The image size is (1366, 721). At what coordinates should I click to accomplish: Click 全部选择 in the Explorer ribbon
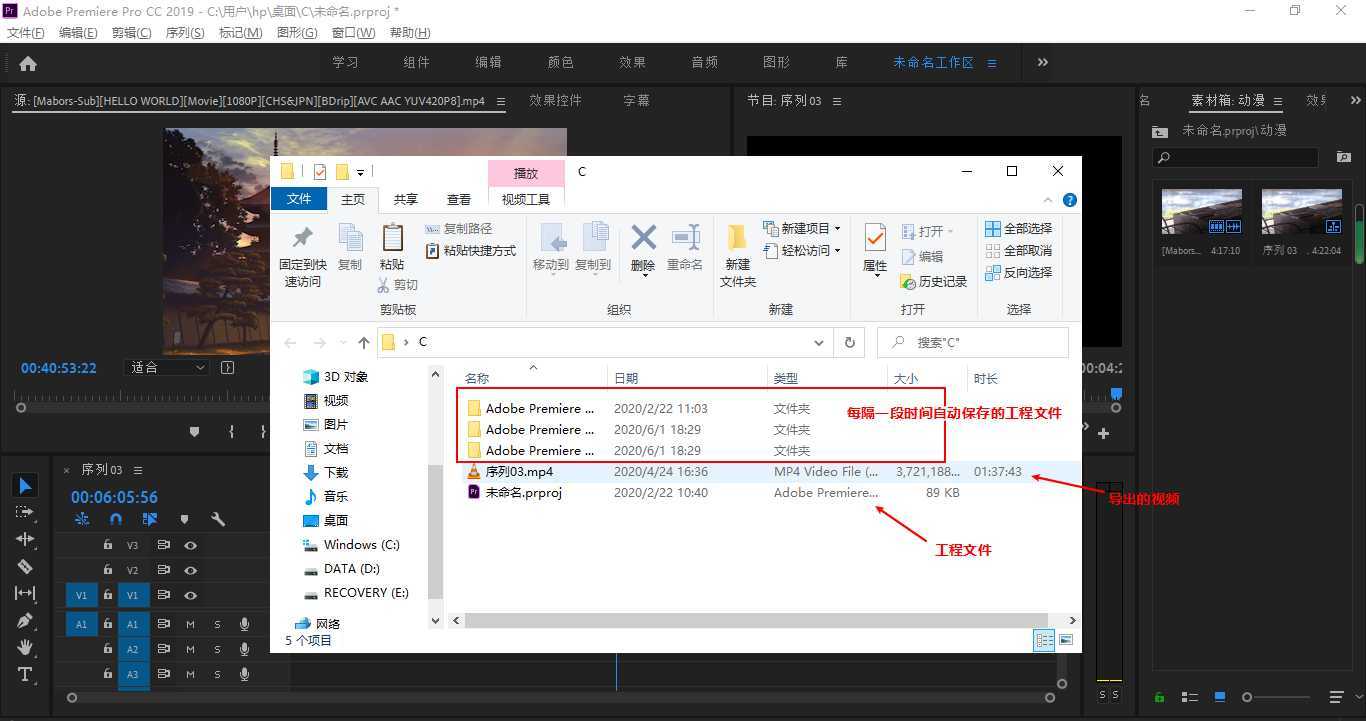pyautogui.click(x=1018, y=228)
